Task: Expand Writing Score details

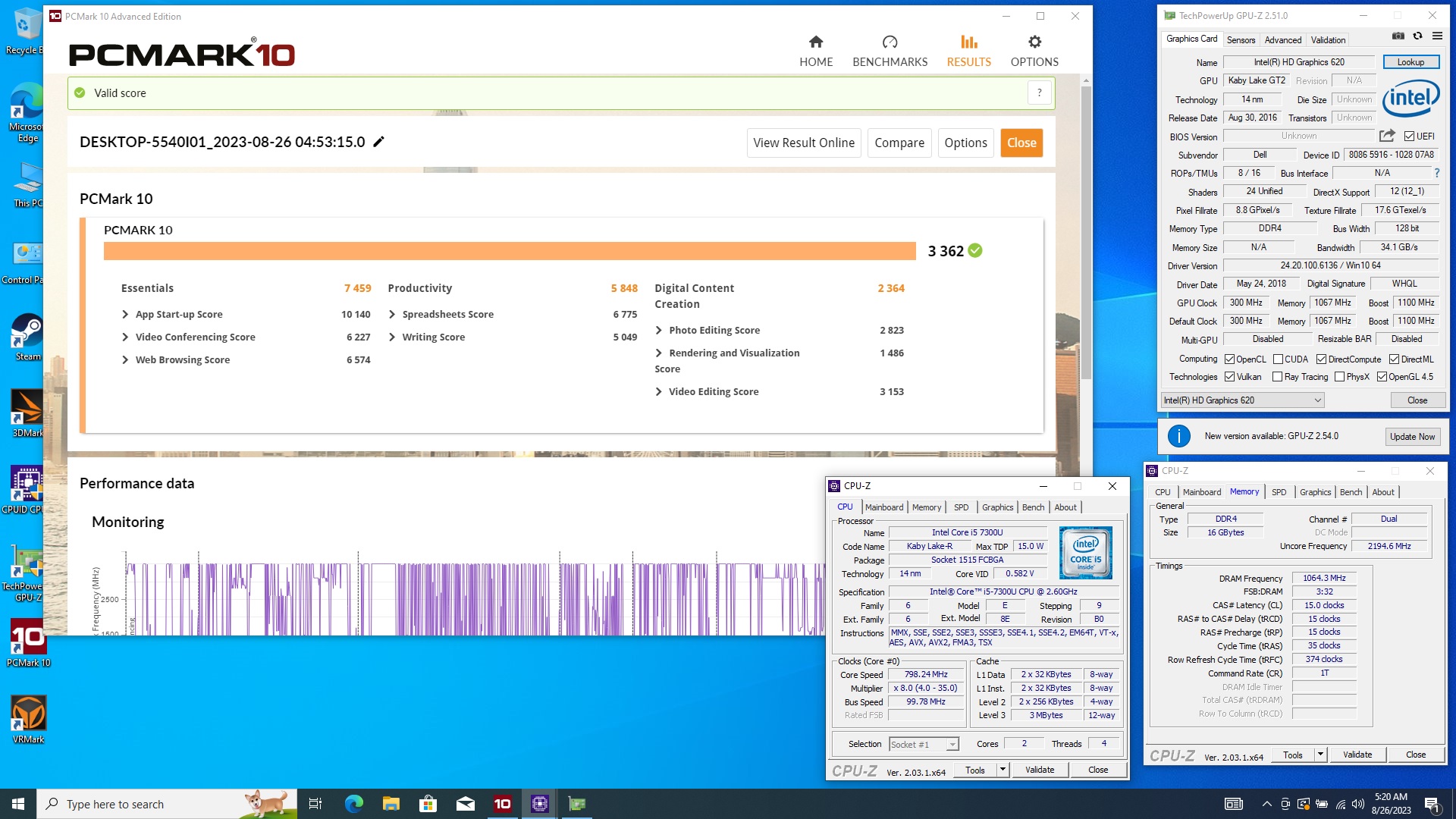Action: [392, 337]
